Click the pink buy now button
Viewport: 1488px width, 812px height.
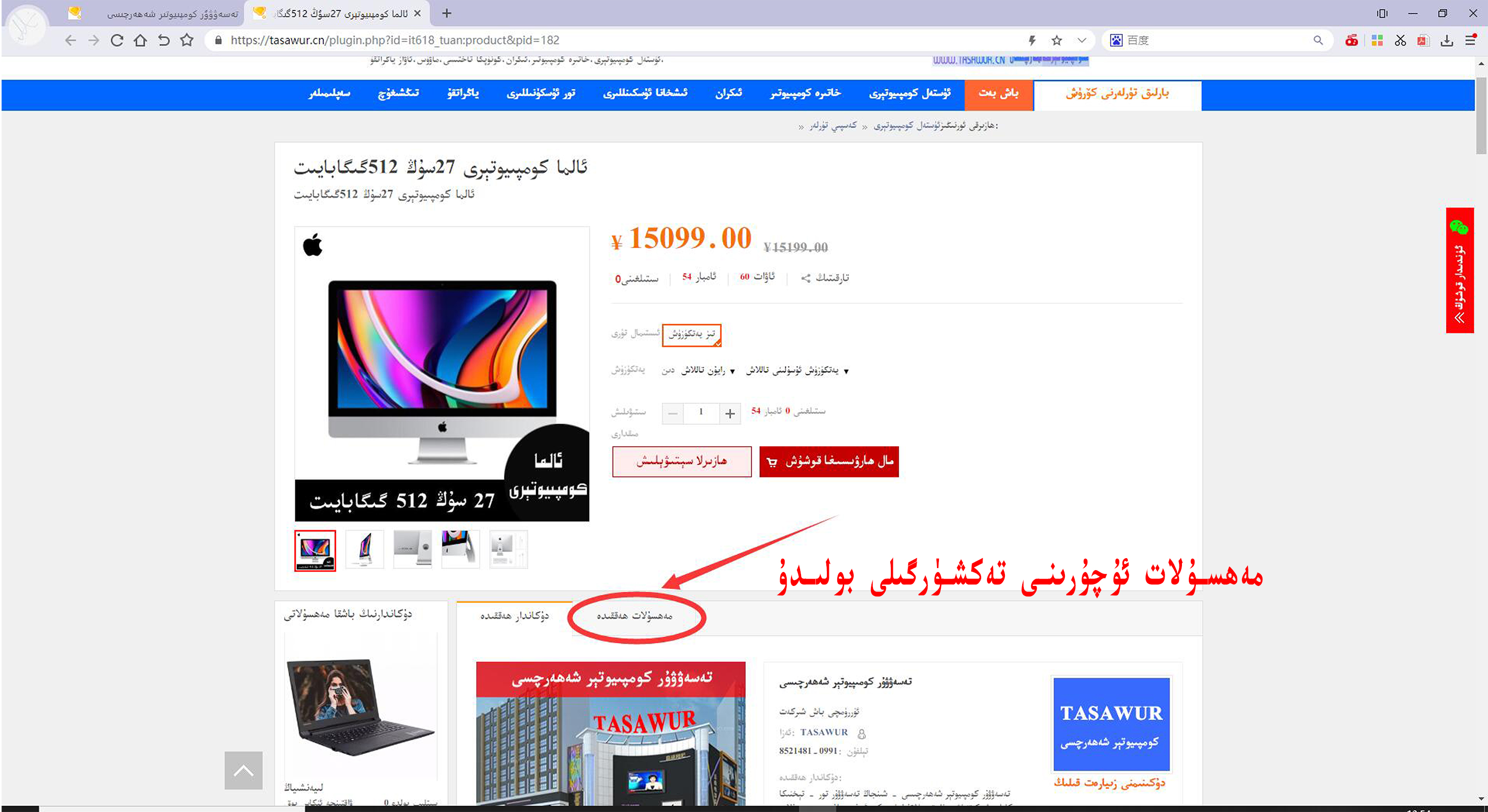click(682, 462)
